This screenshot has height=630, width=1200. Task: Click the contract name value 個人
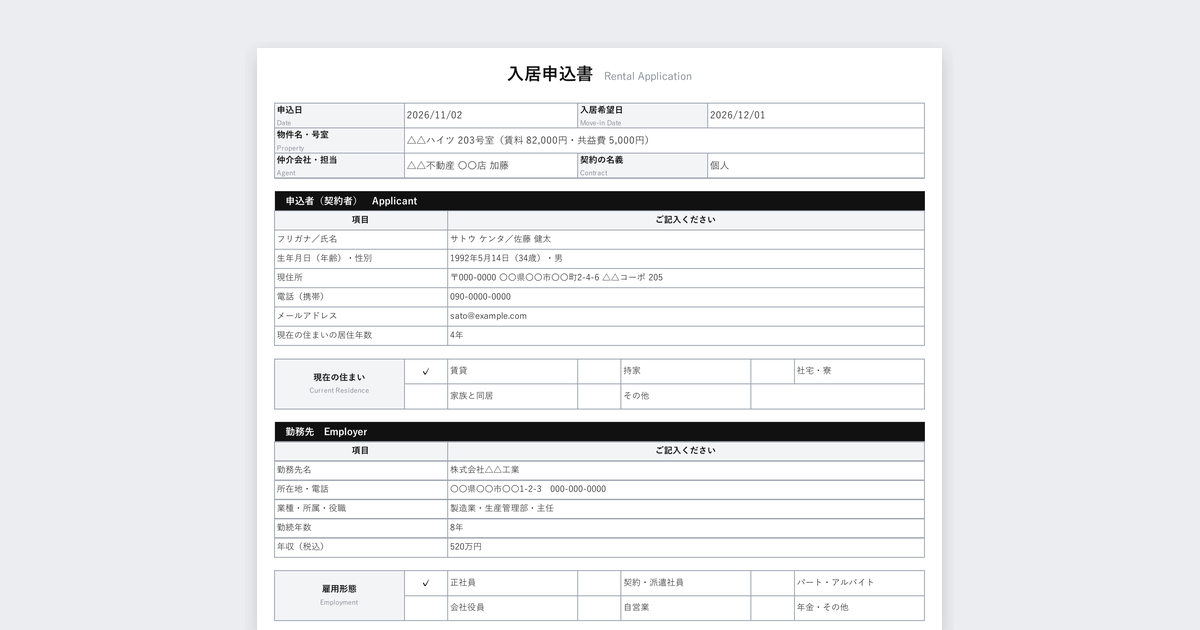(x=816, y=166)
